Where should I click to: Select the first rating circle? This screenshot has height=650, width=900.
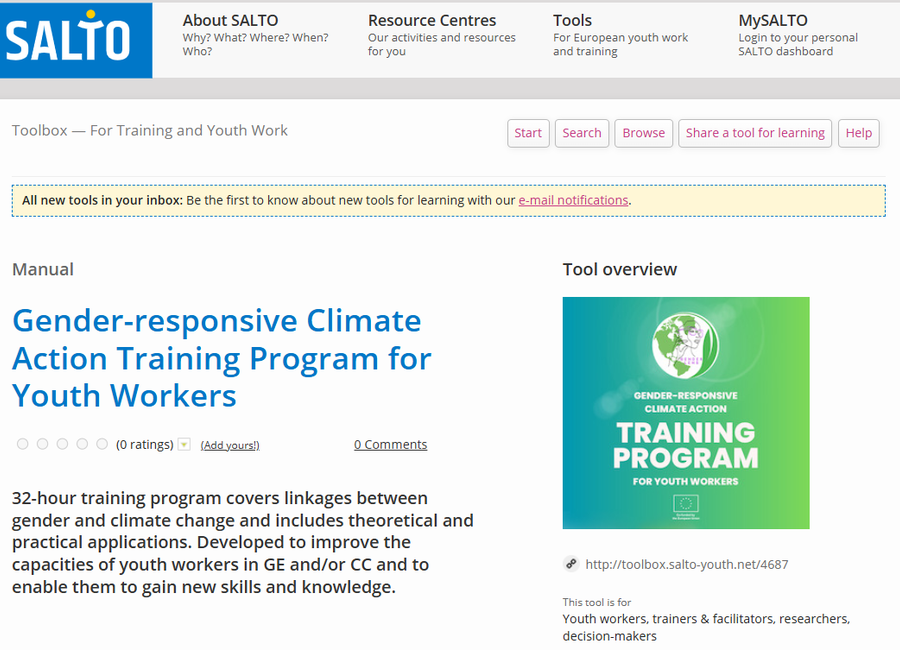pyautogui.click(x=22, y=444)
